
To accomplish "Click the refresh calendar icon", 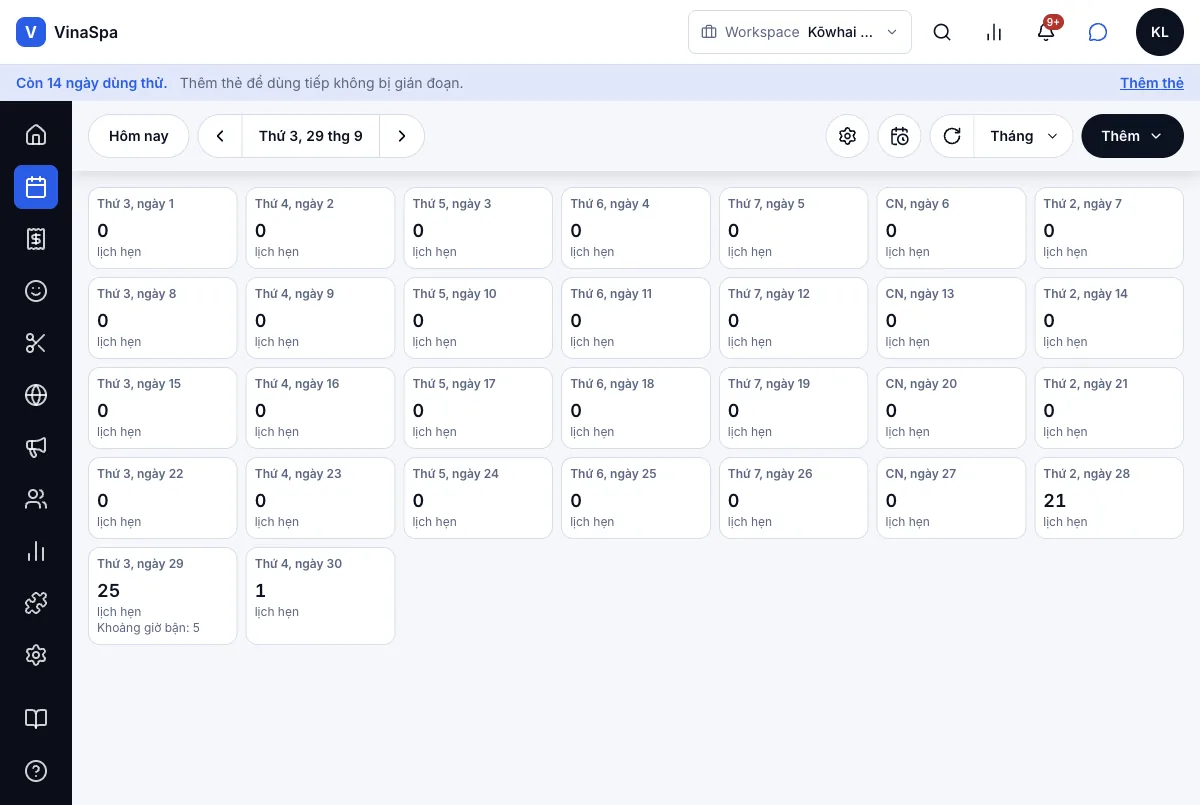I will coord(952,136).
